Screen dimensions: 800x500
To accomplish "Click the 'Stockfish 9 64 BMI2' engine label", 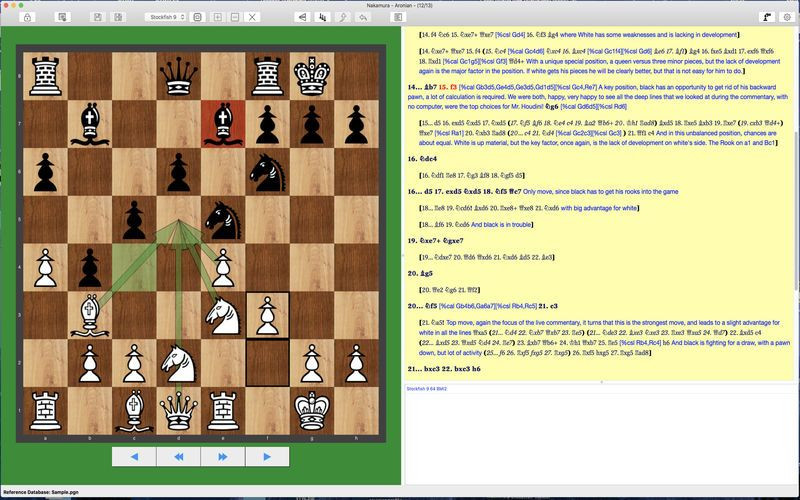I will coord(427,389).
